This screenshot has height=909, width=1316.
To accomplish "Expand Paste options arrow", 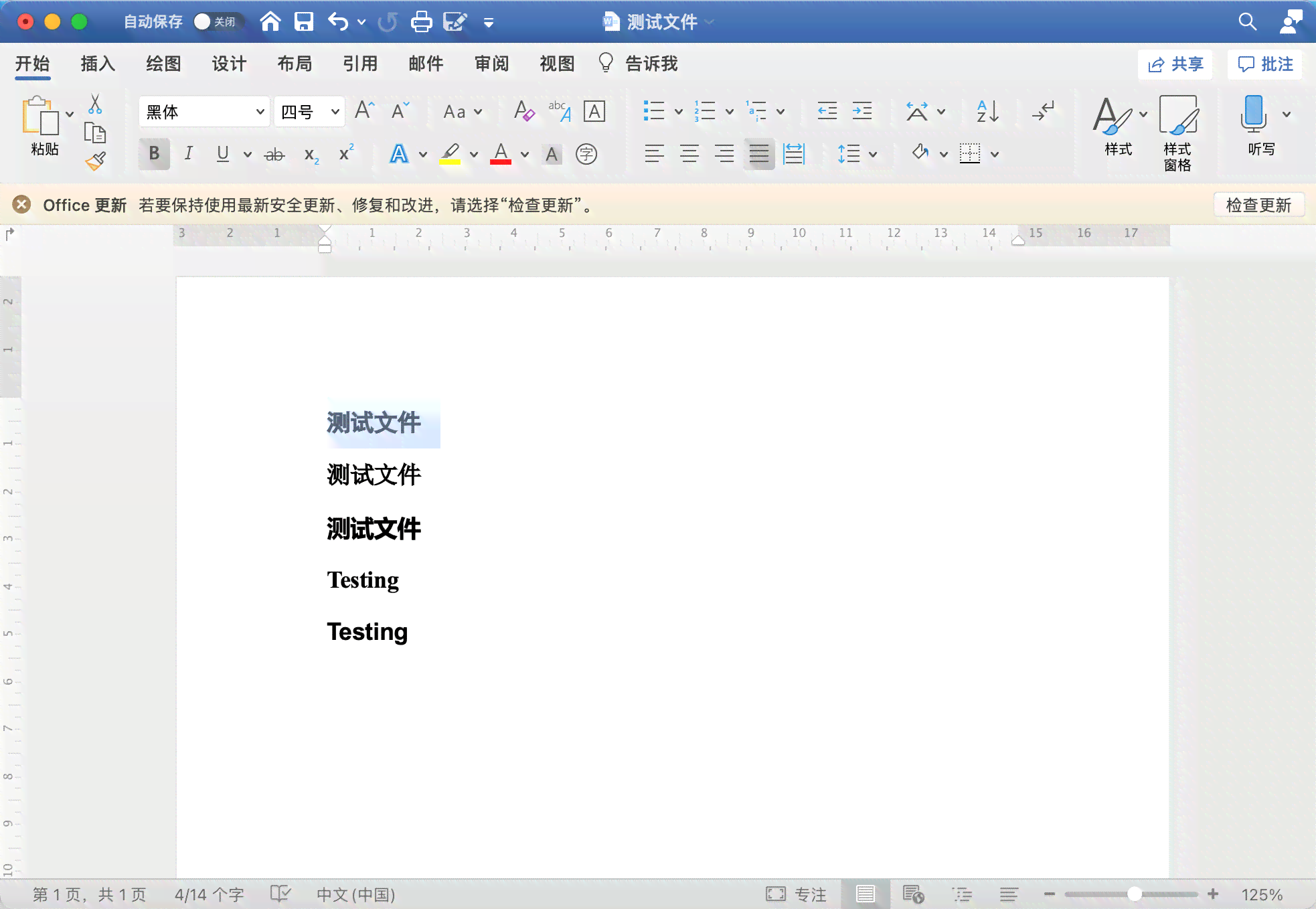I will (x=70, y=114).
